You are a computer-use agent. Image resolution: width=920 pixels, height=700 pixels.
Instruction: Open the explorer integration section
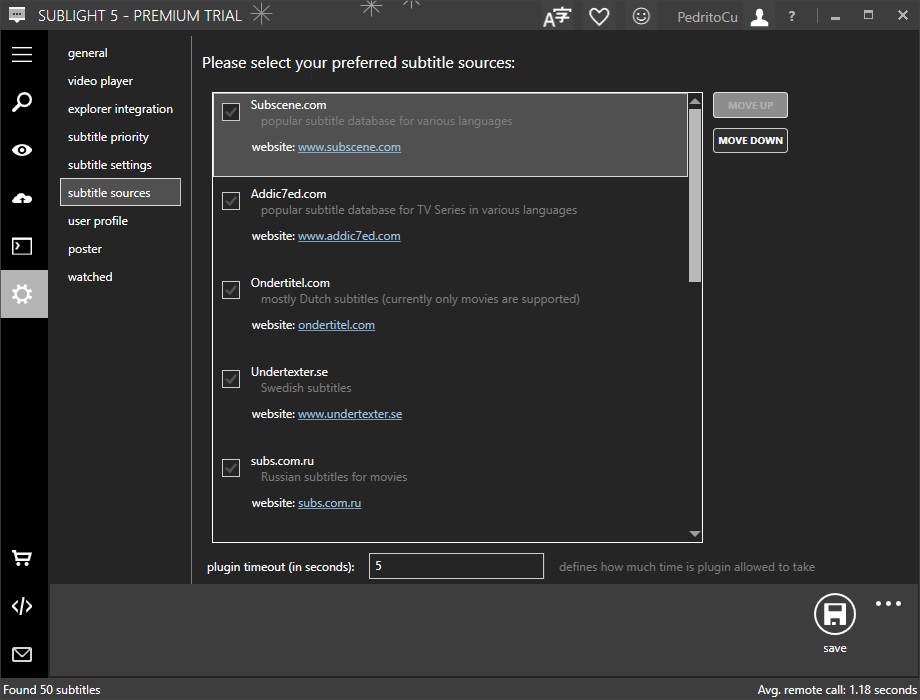(x=120, y=109)
